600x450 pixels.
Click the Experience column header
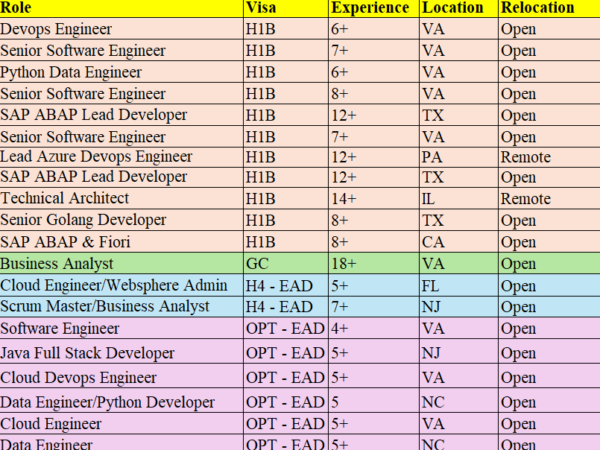(x=369, y=8)
